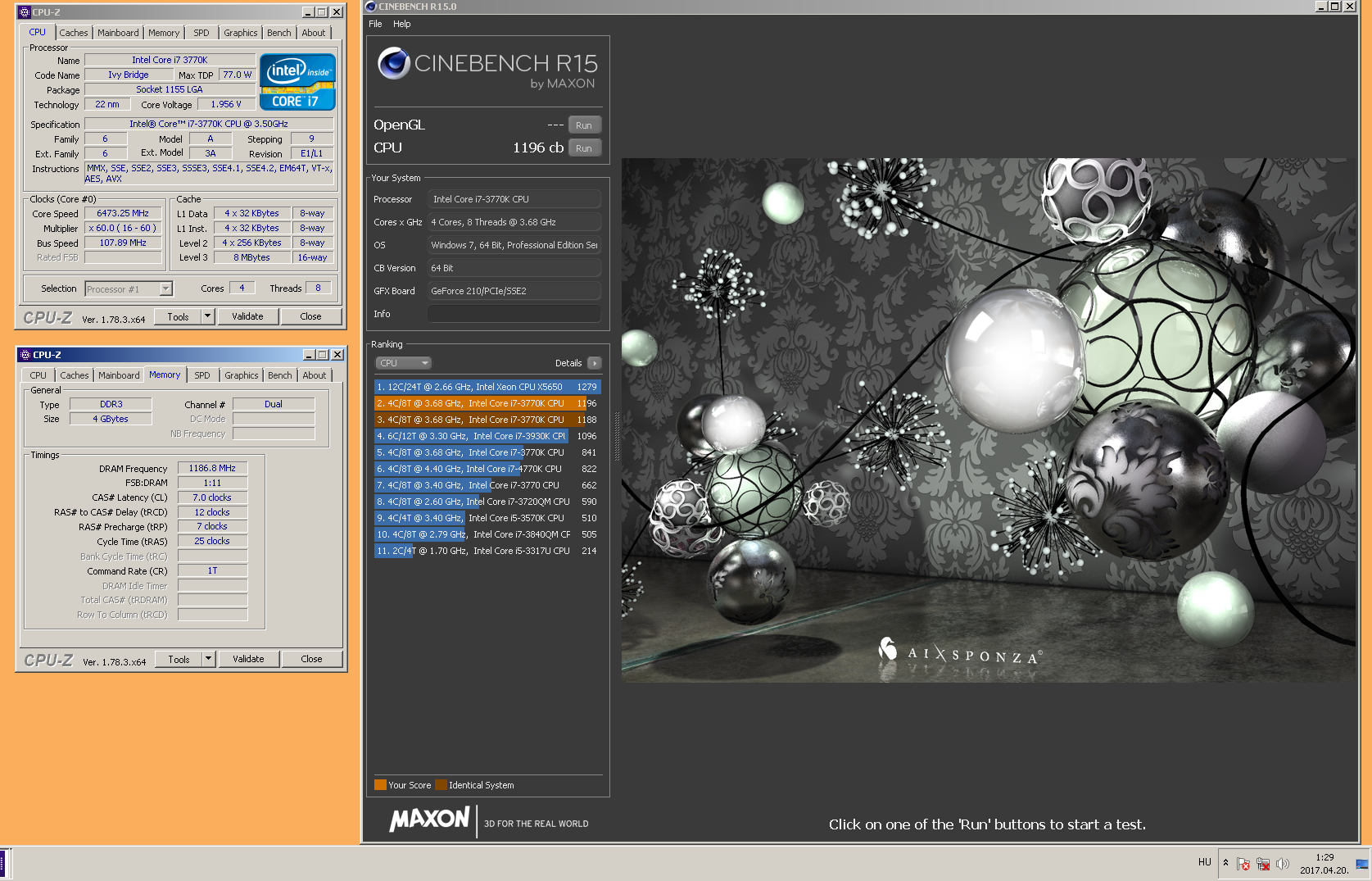Open SPD tab in bottom CPU-Z window
Screen dimensions: 1372x881
(x=202, y=375)
